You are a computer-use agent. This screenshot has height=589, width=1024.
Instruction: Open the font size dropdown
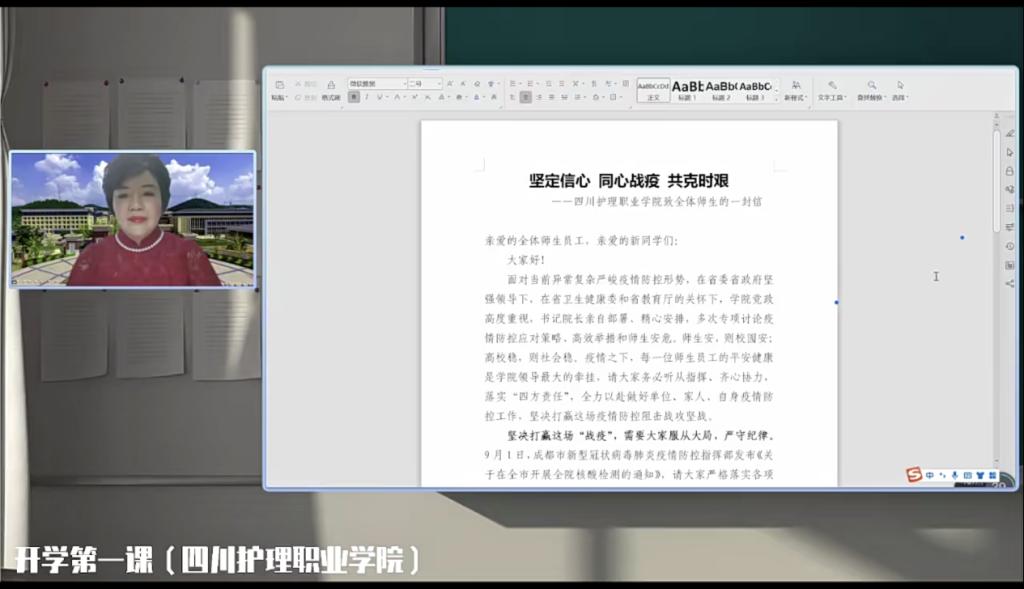[424, 84]
